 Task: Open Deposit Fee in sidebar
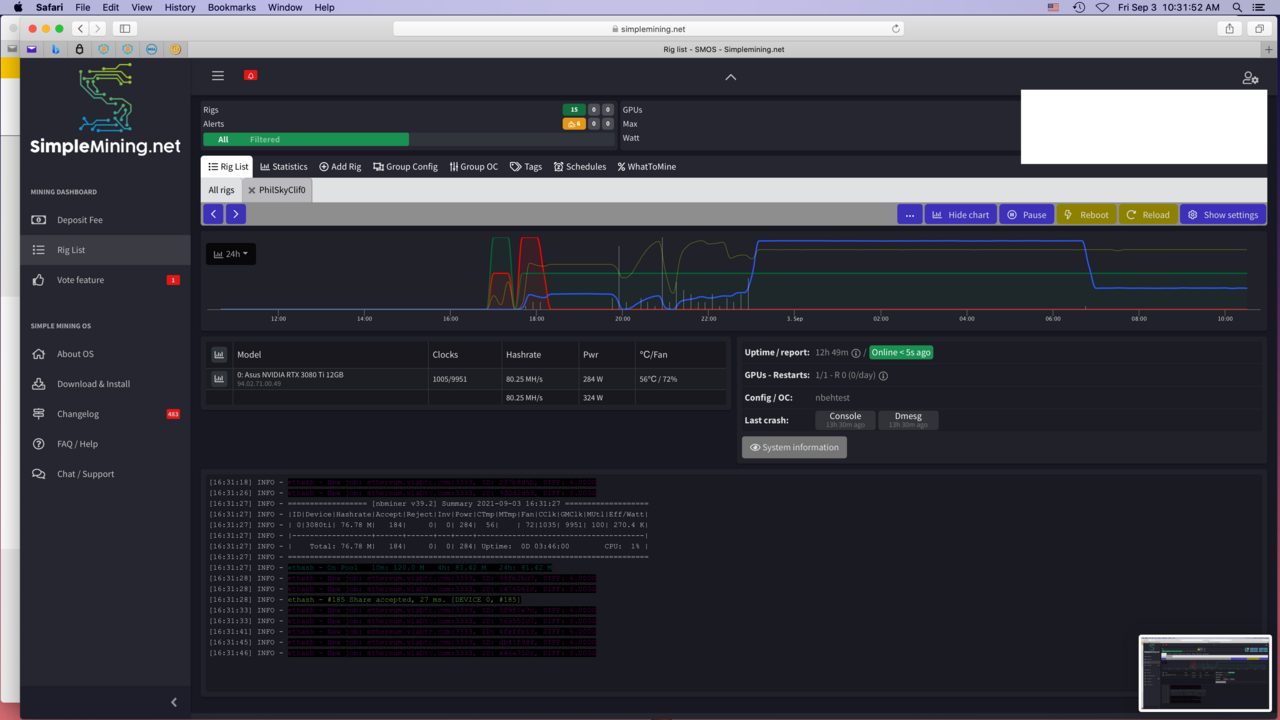point(105,220)
